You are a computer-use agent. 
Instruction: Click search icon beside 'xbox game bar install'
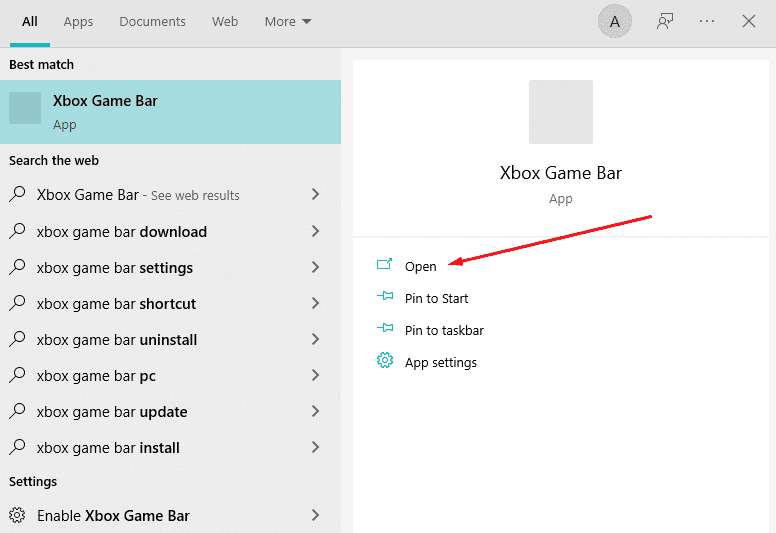tap(17, 447)
